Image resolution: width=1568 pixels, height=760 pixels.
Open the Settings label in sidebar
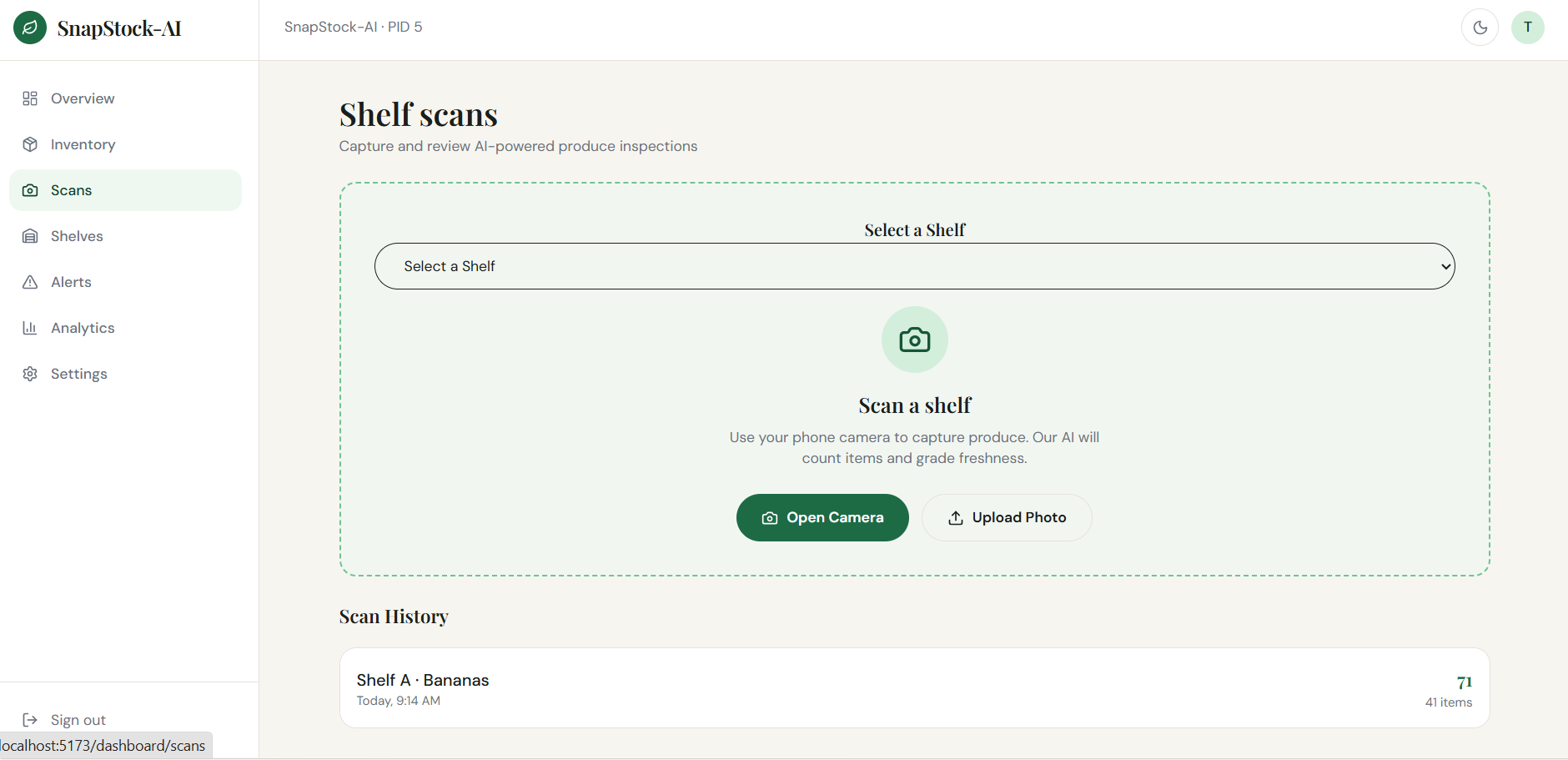(79, 374)
